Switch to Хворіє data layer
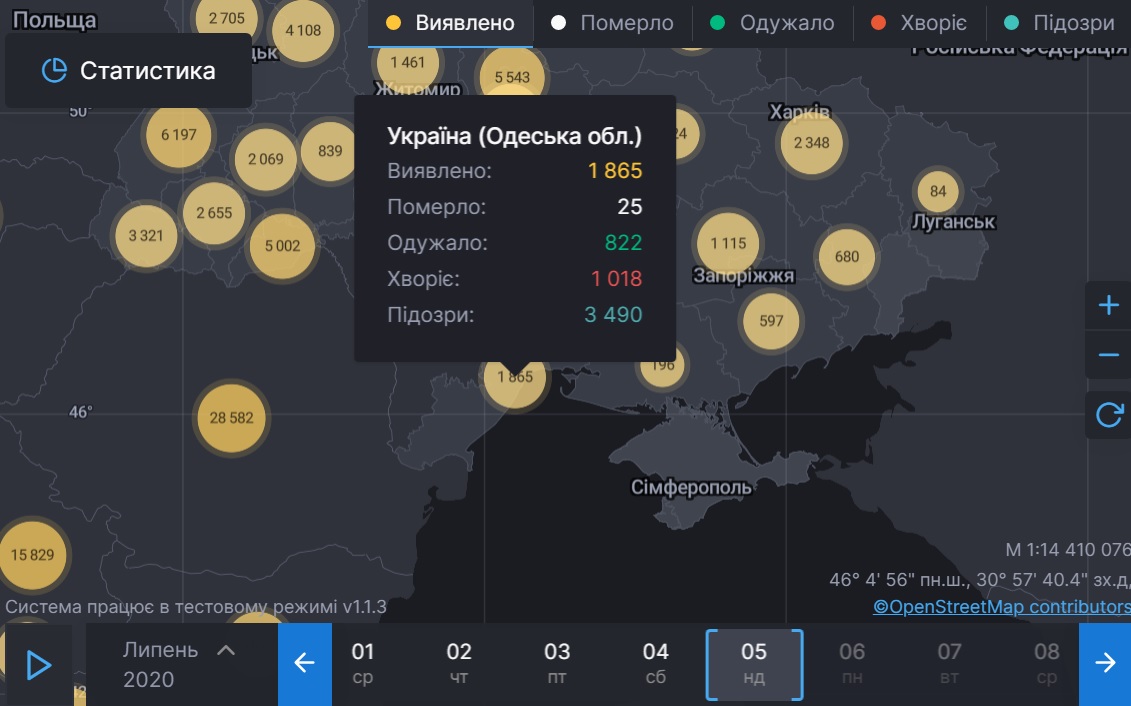 click(919, 23)
